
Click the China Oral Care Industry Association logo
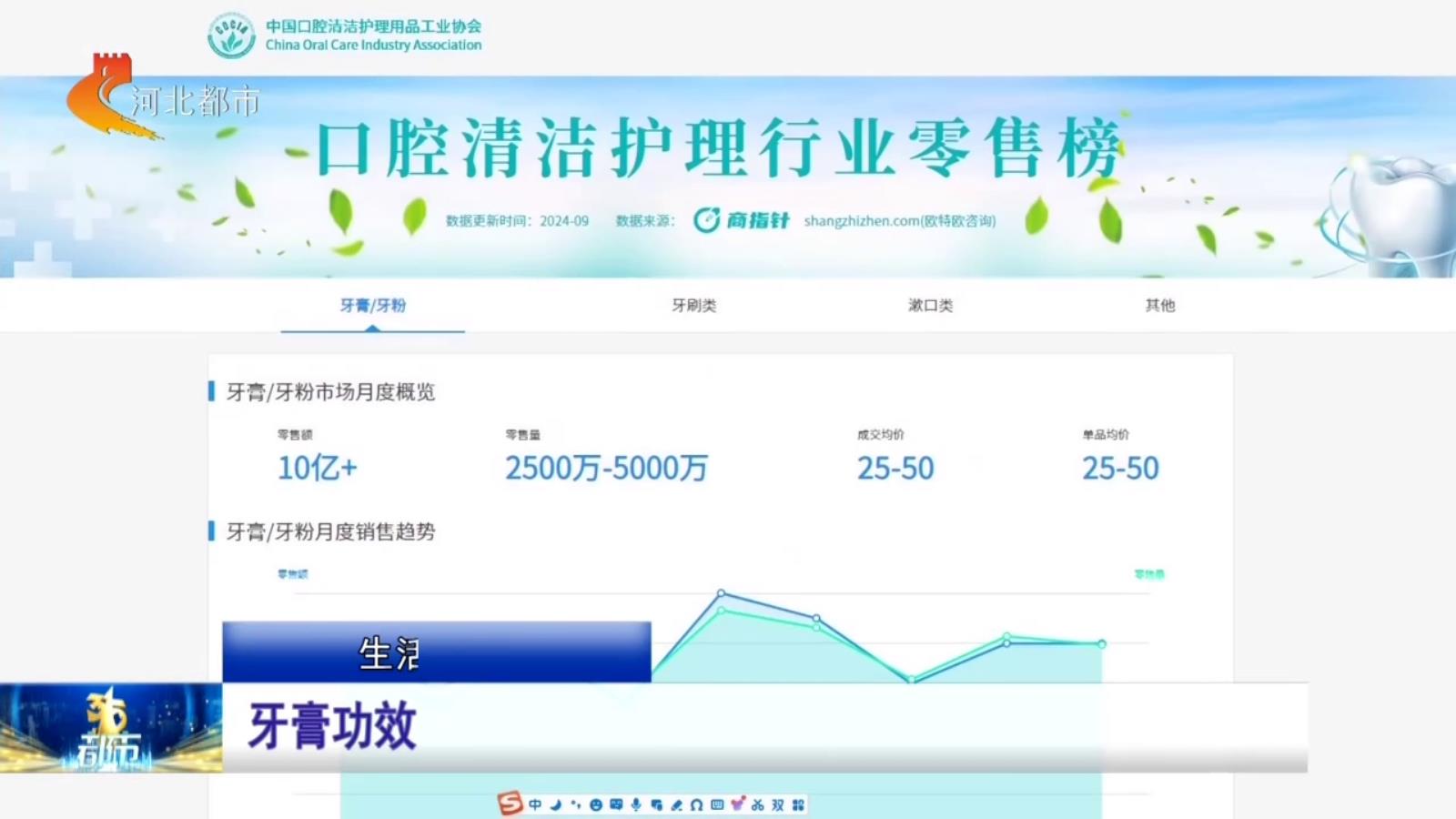[231, 35]
